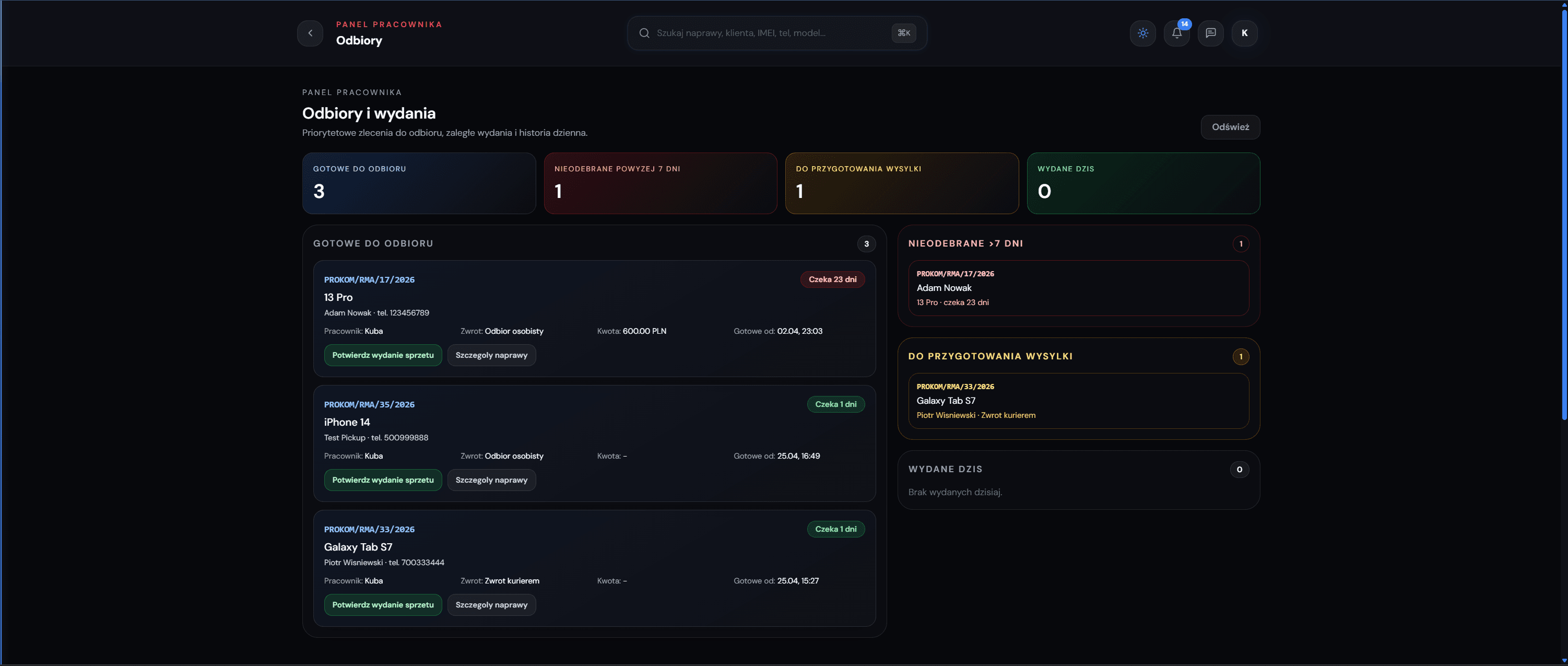Image resolution: width=1568 pixels, height=666 pixels.
Task: Focus the repair search input field
Action: (777, 33)
